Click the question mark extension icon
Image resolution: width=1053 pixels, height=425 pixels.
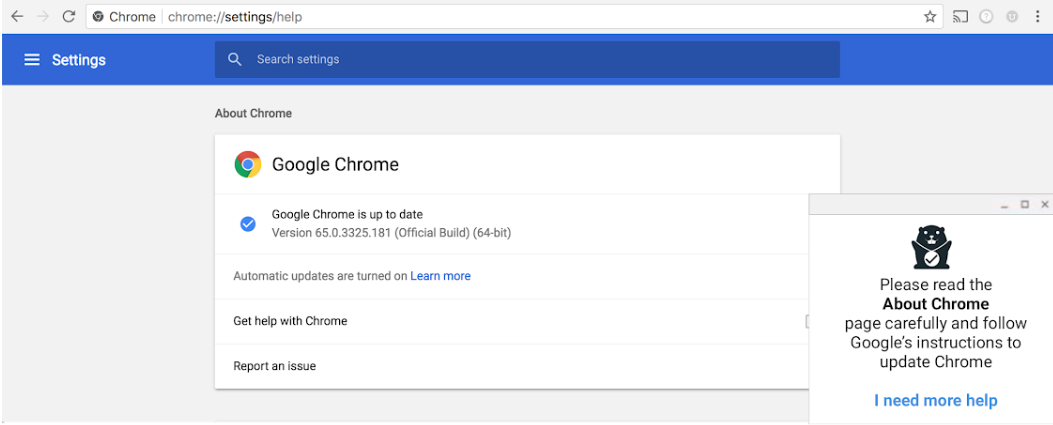[986, 17]
